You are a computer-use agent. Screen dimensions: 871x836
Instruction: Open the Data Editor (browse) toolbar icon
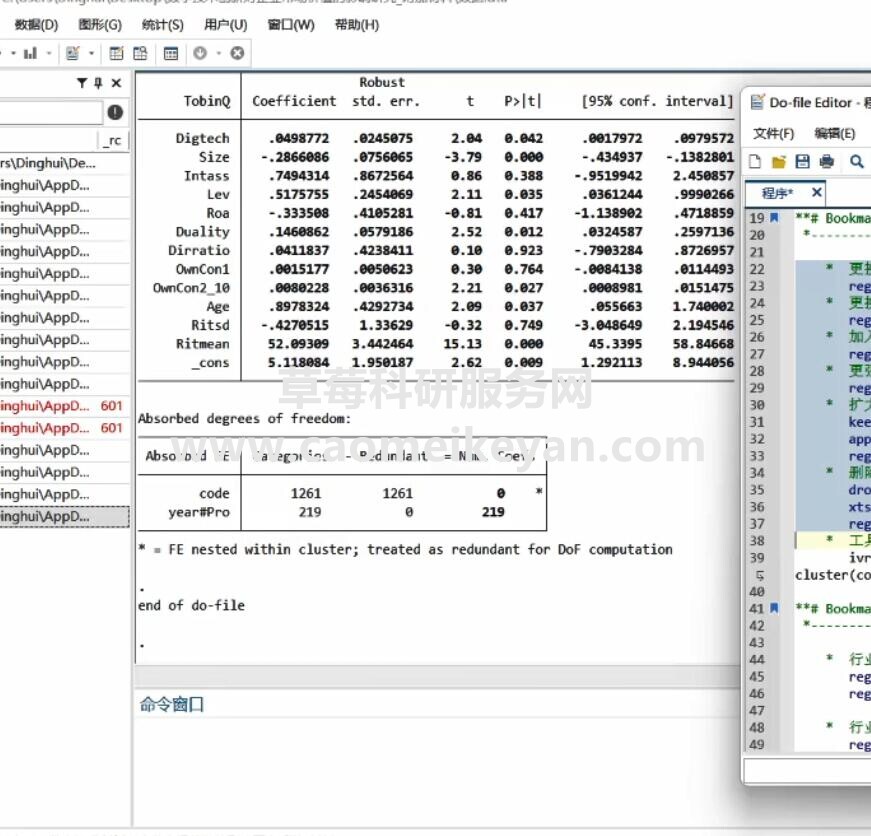[141, 53]
